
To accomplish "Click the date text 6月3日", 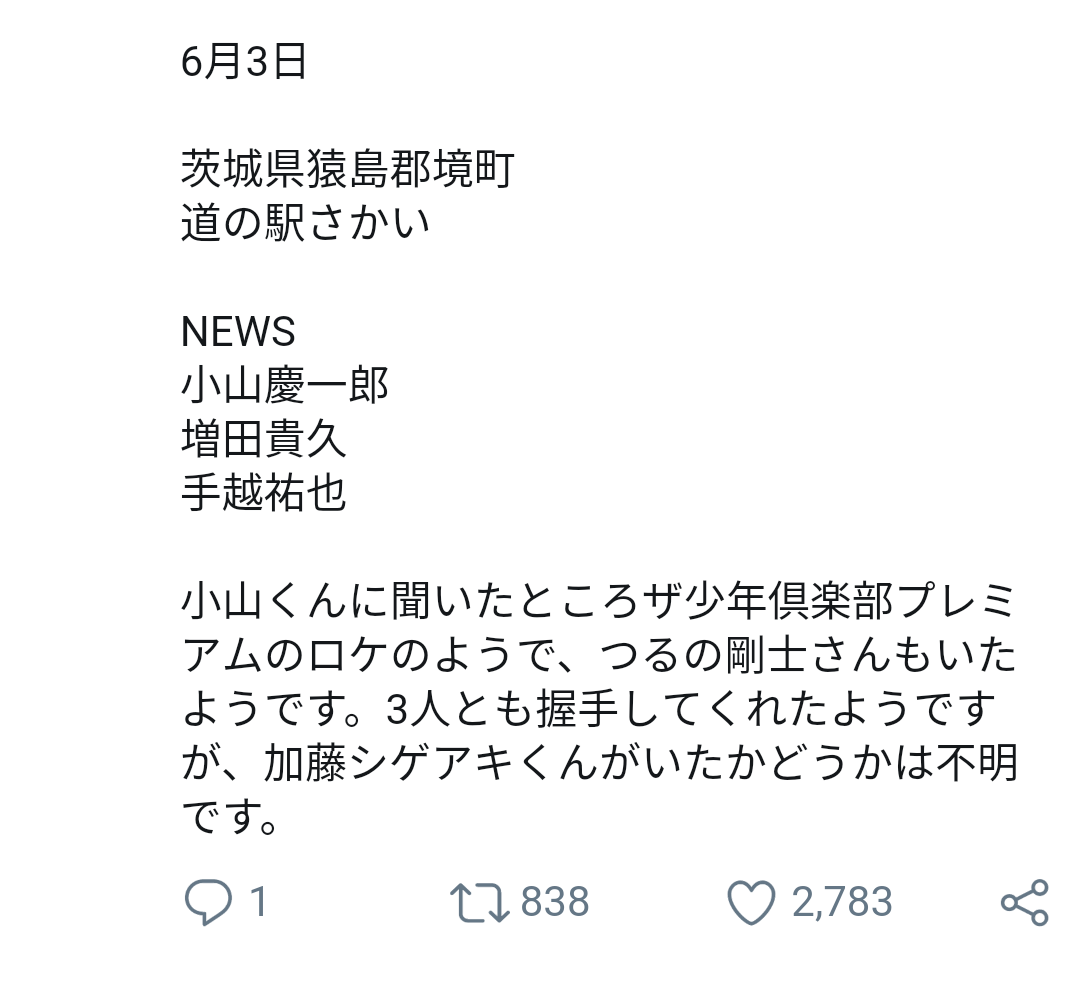I will click(244, 61).
